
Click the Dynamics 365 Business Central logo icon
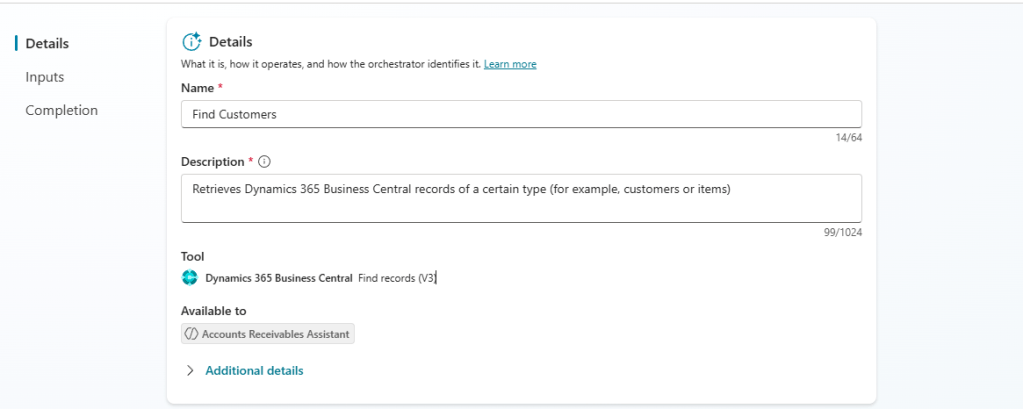(190, 278)
